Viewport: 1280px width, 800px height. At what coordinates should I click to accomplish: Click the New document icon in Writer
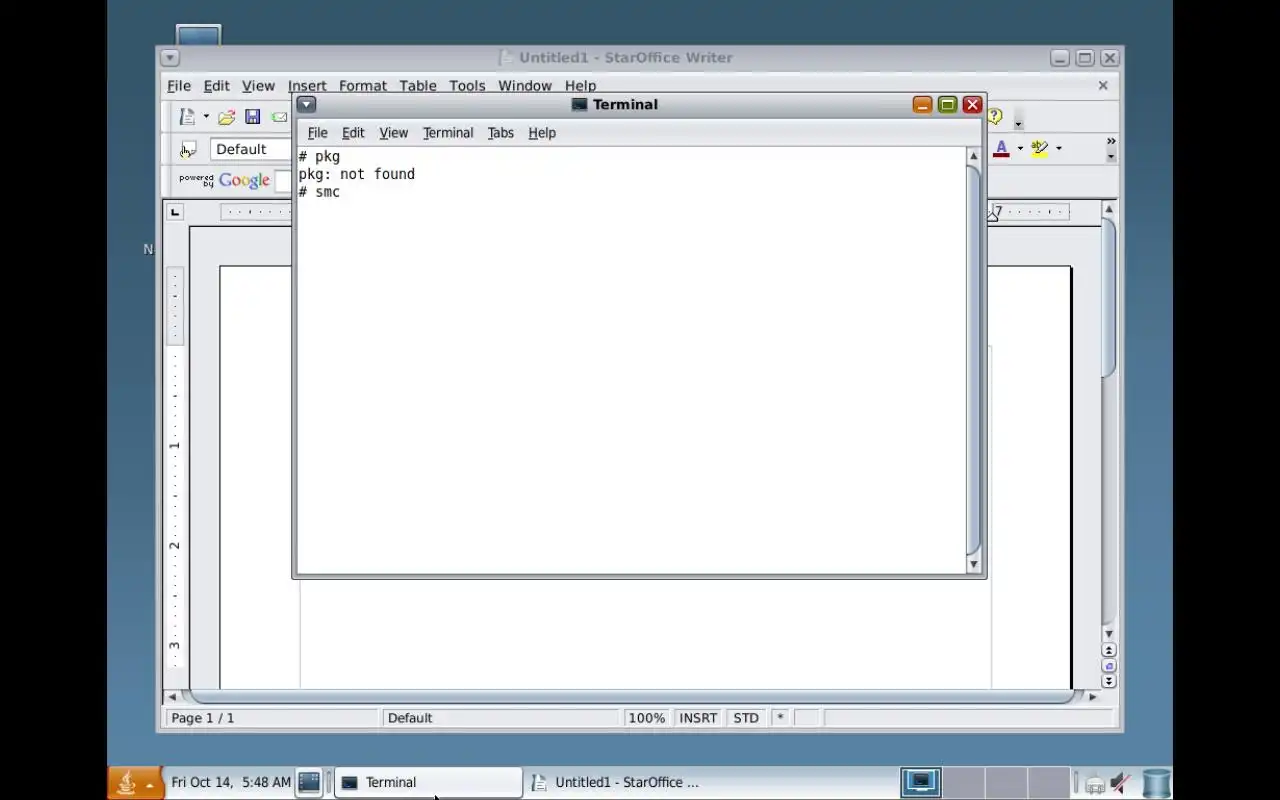(x=187, y=117)
